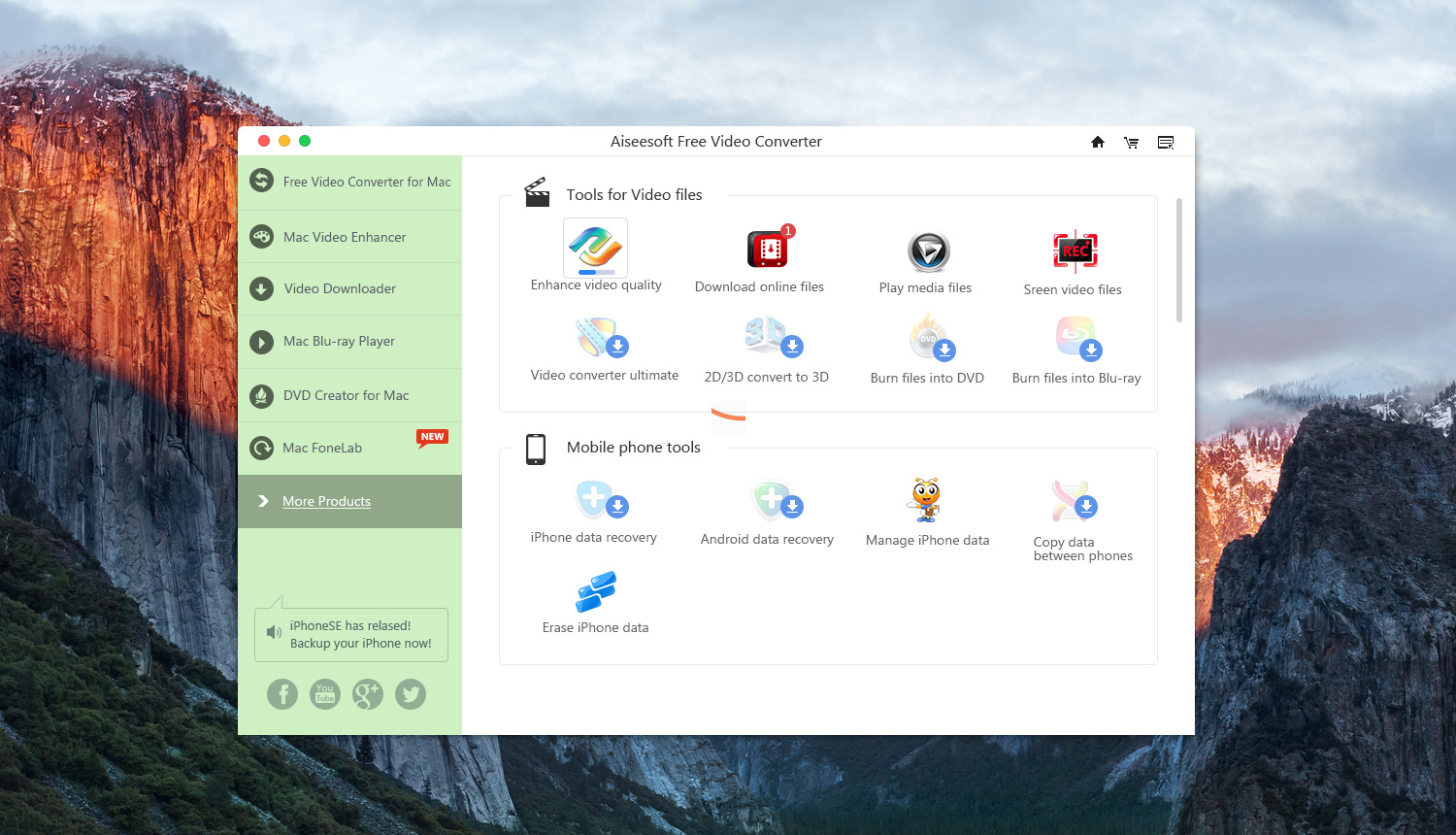Click the Sreen video files label
The image size is (1456, 835).
click(1073, 289)
